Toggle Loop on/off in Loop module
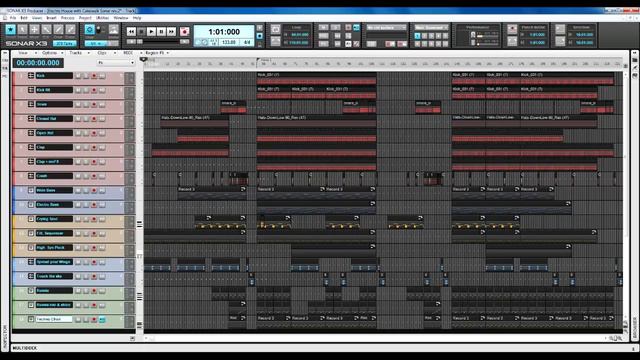 276,29
